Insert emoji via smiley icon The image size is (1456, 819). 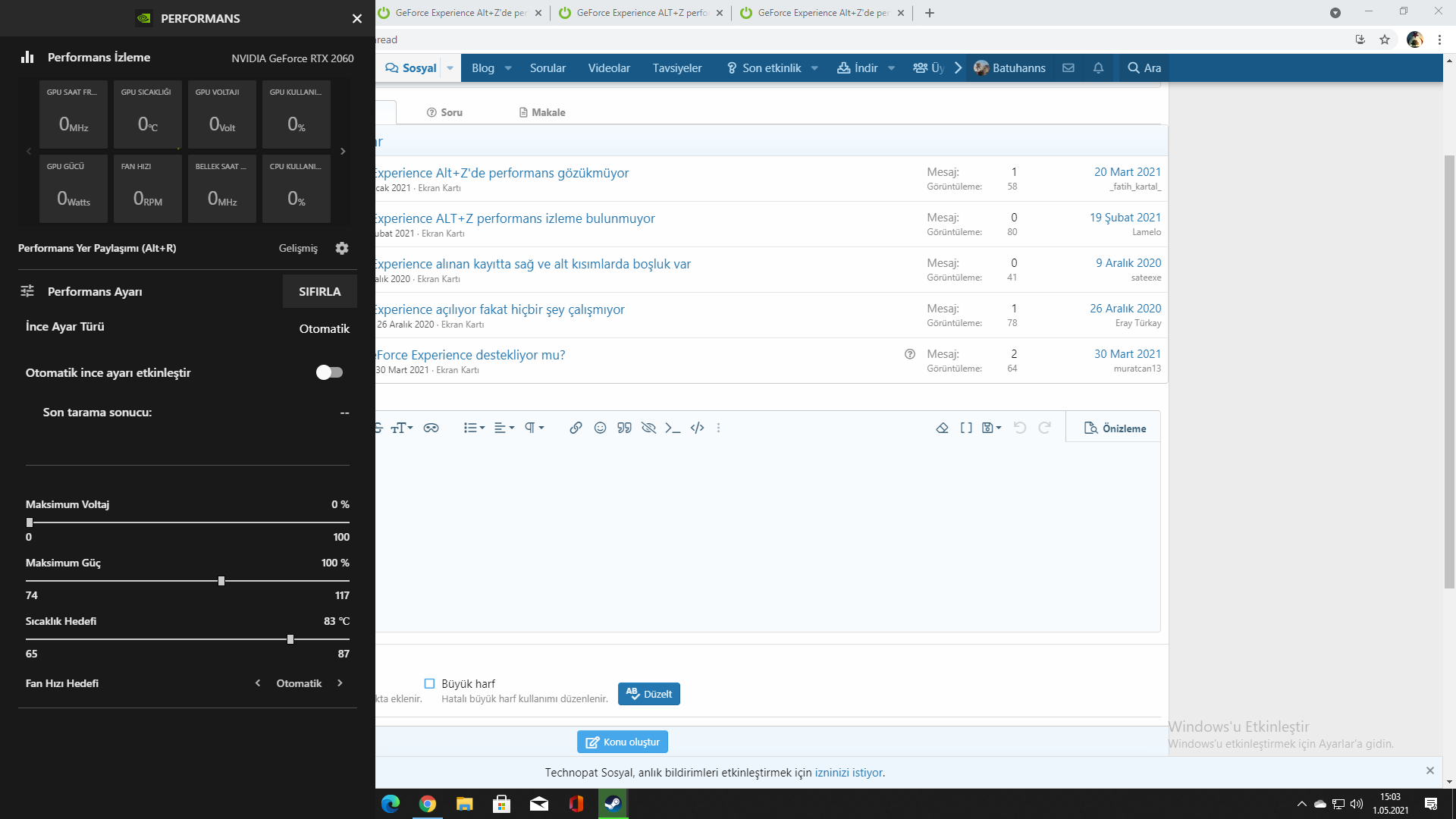(x=600, y=428)
